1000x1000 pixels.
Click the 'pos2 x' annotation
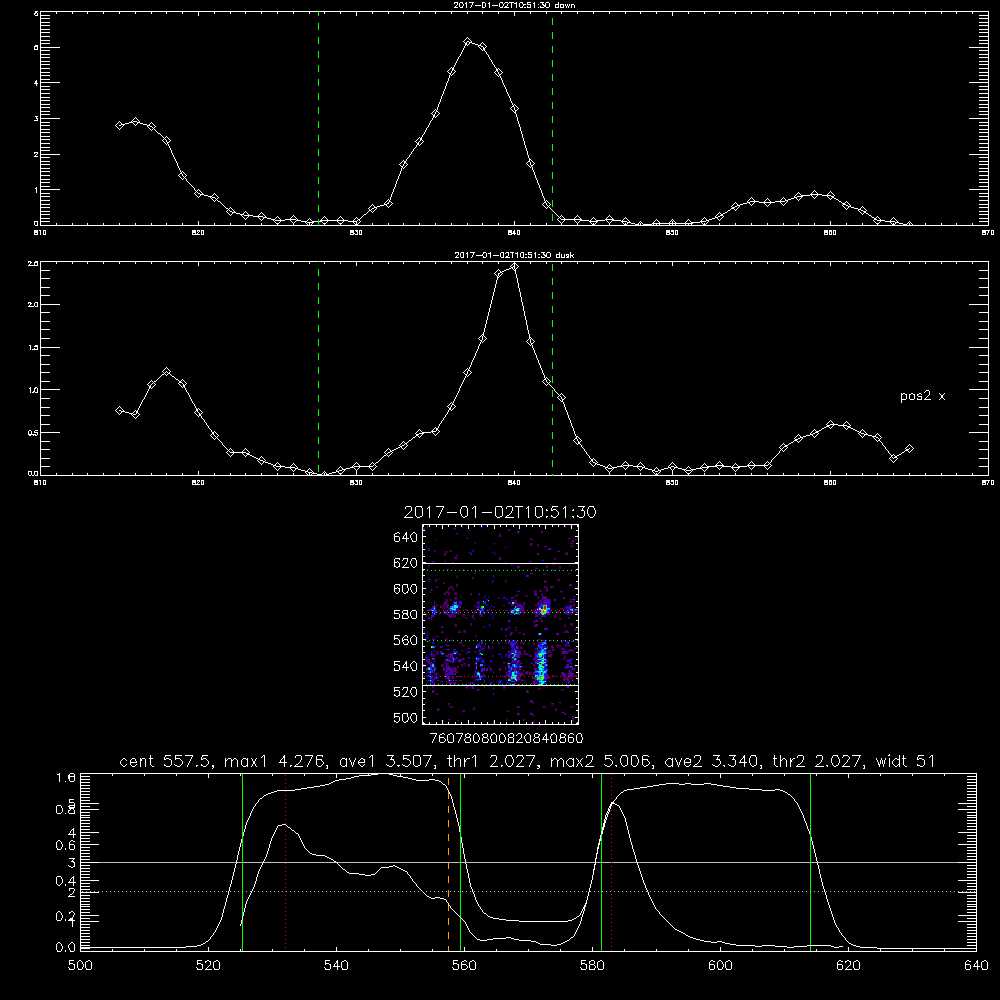tap(922, 396)
